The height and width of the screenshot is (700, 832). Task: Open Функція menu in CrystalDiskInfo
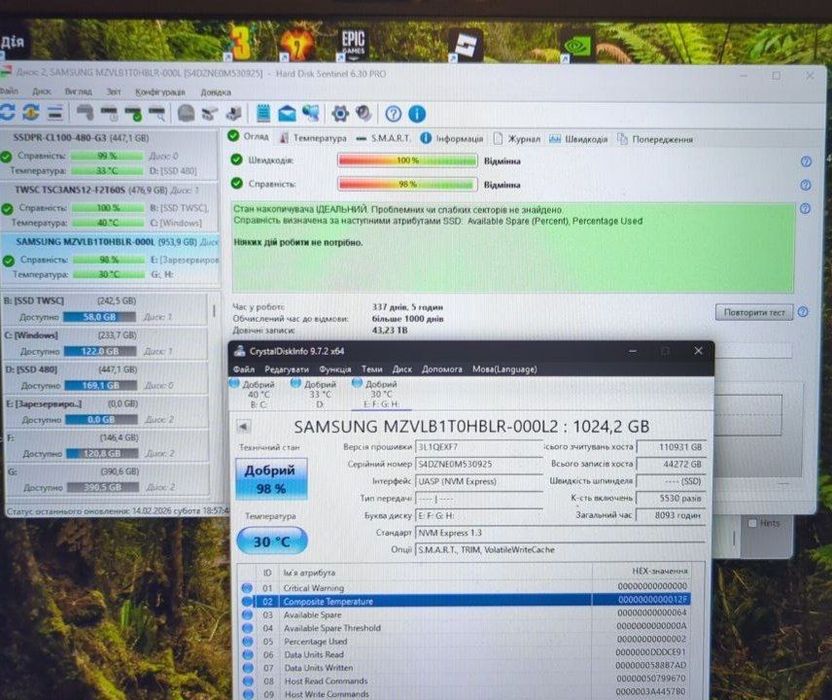pos(335,369)
